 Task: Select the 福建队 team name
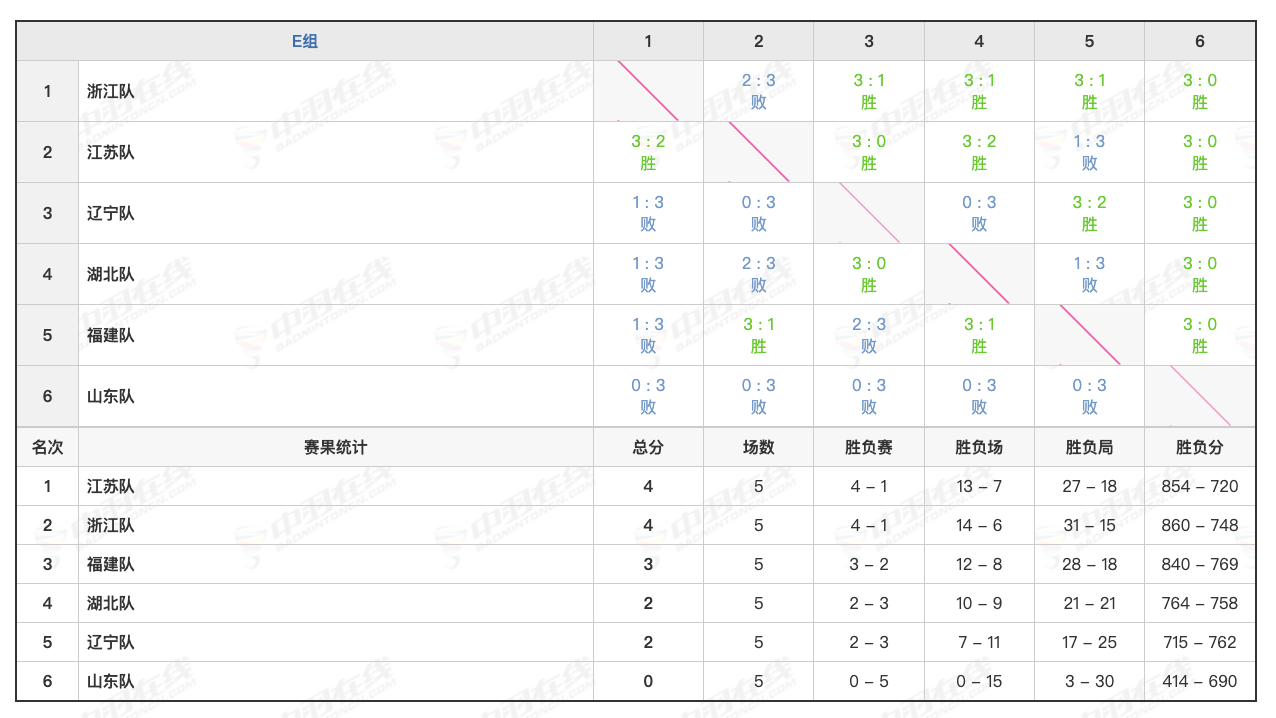pyautogui.click(x=109, y=334)
